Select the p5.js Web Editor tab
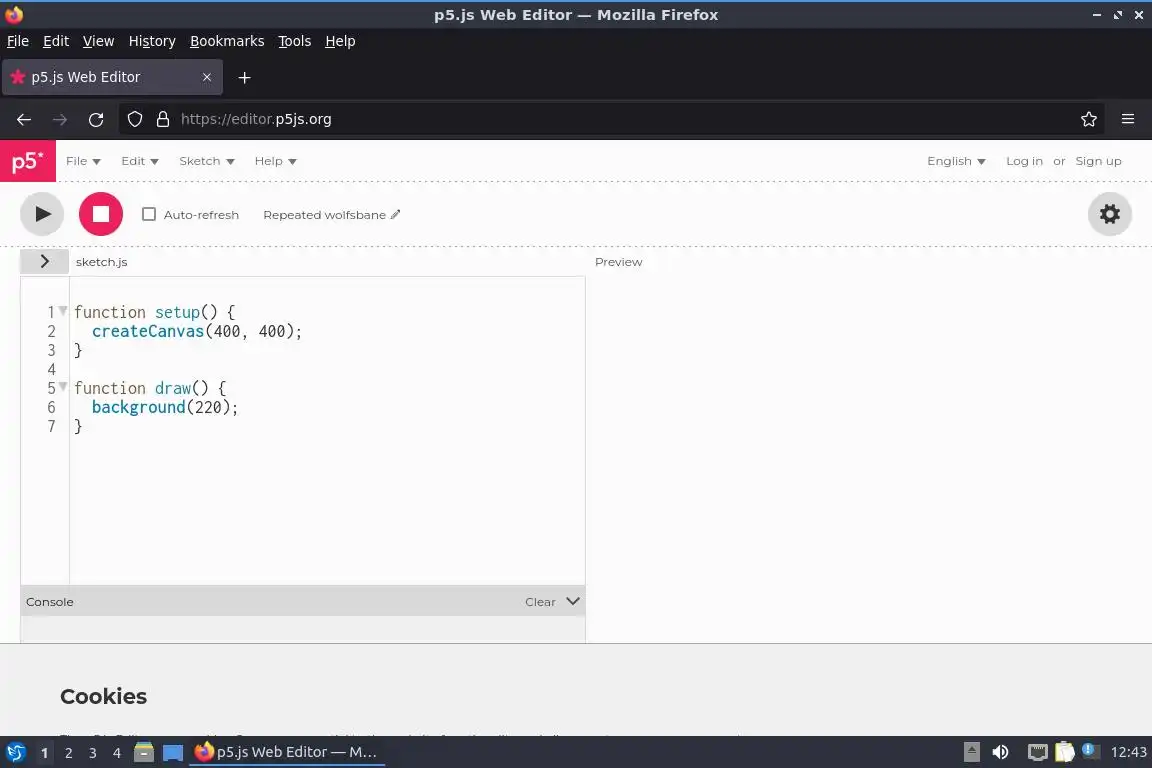 tap(112, 77)
